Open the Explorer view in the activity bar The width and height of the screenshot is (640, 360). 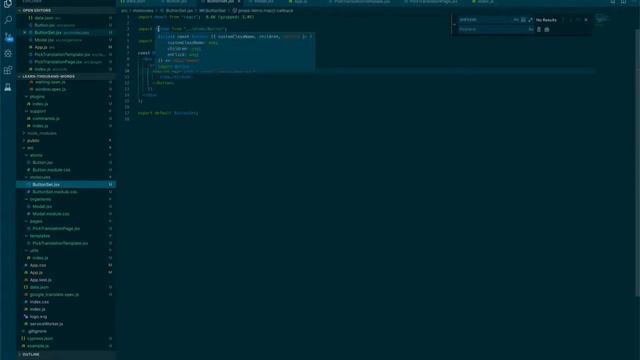click(8, 4)
